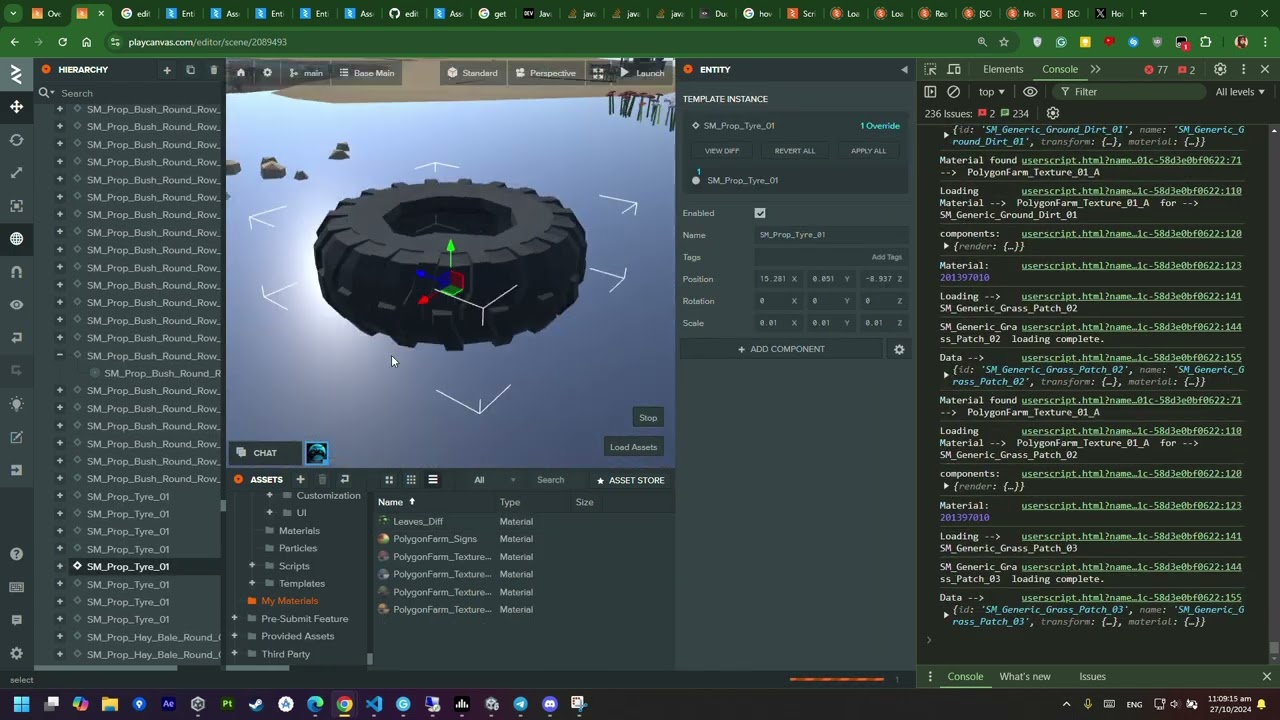Click the Launch button

642,73
